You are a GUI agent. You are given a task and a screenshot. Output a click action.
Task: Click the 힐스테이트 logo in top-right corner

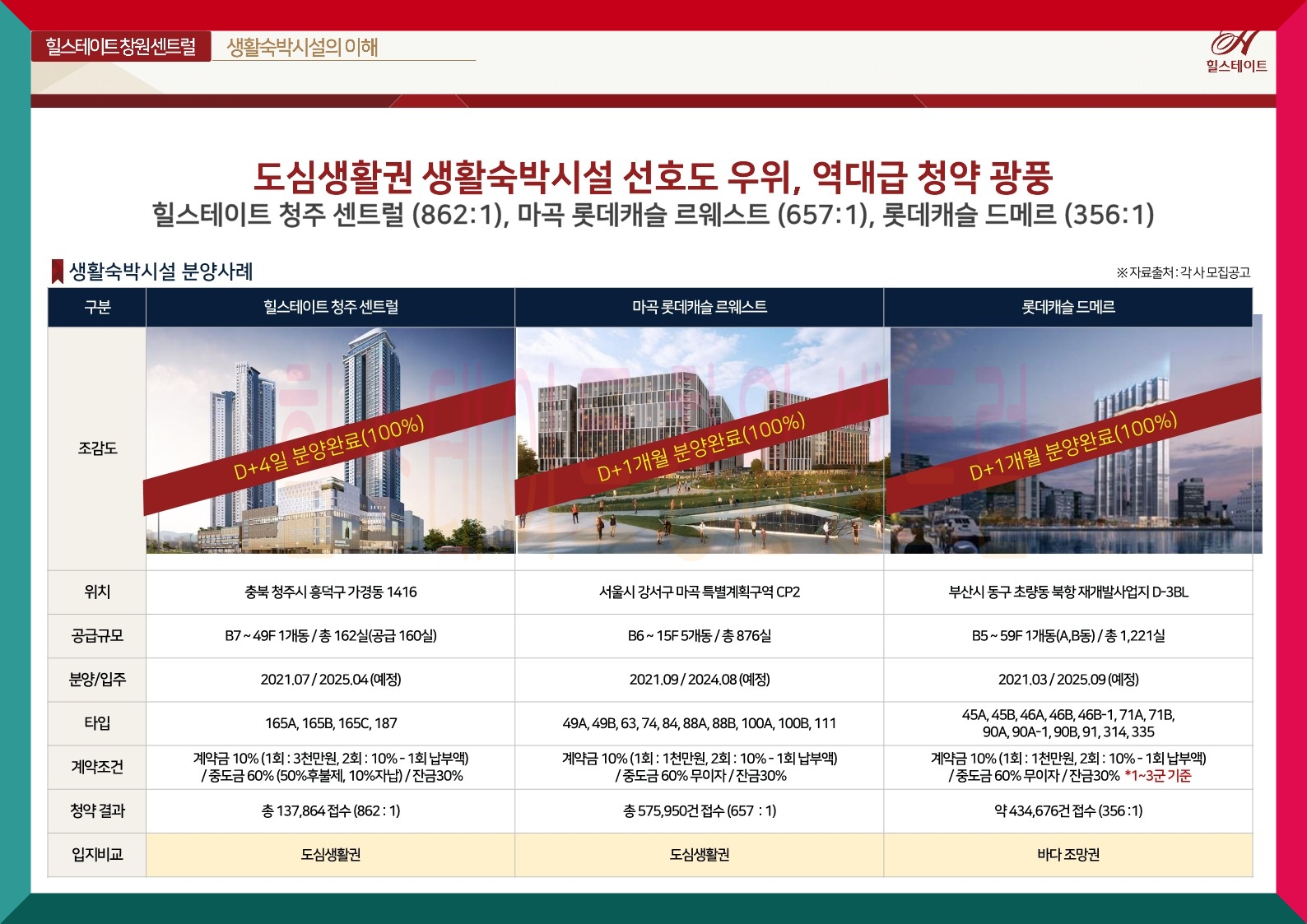pyautogui.click(x=1236, y=52)
